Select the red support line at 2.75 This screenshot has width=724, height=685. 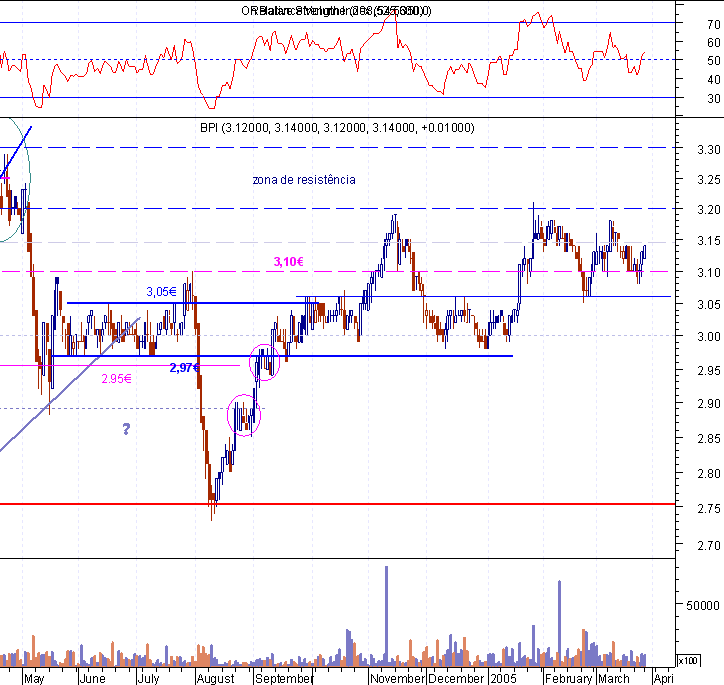338,504
